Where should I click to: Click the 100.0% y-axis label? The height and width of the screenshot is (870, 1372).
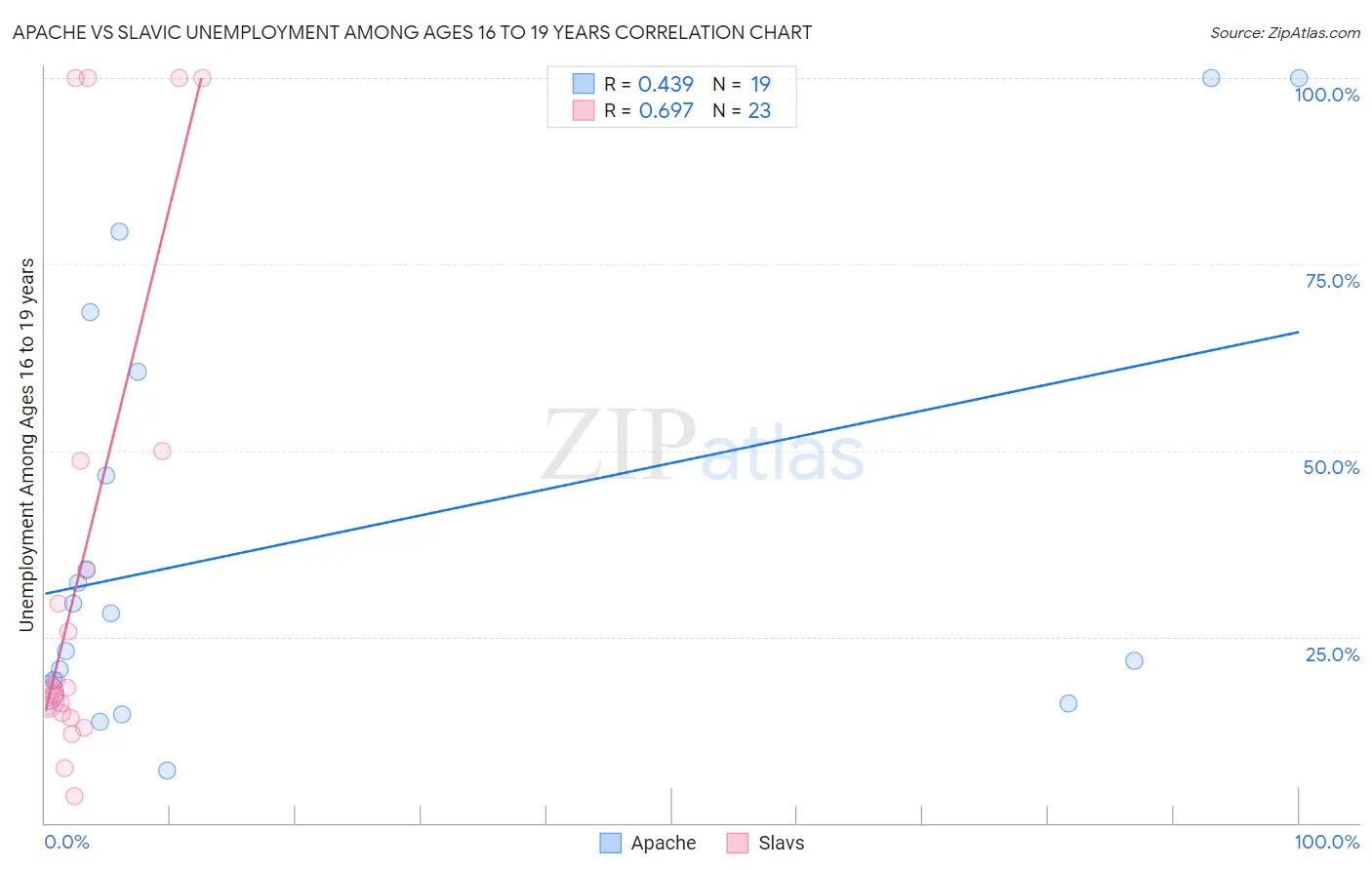coord(1327,95)
